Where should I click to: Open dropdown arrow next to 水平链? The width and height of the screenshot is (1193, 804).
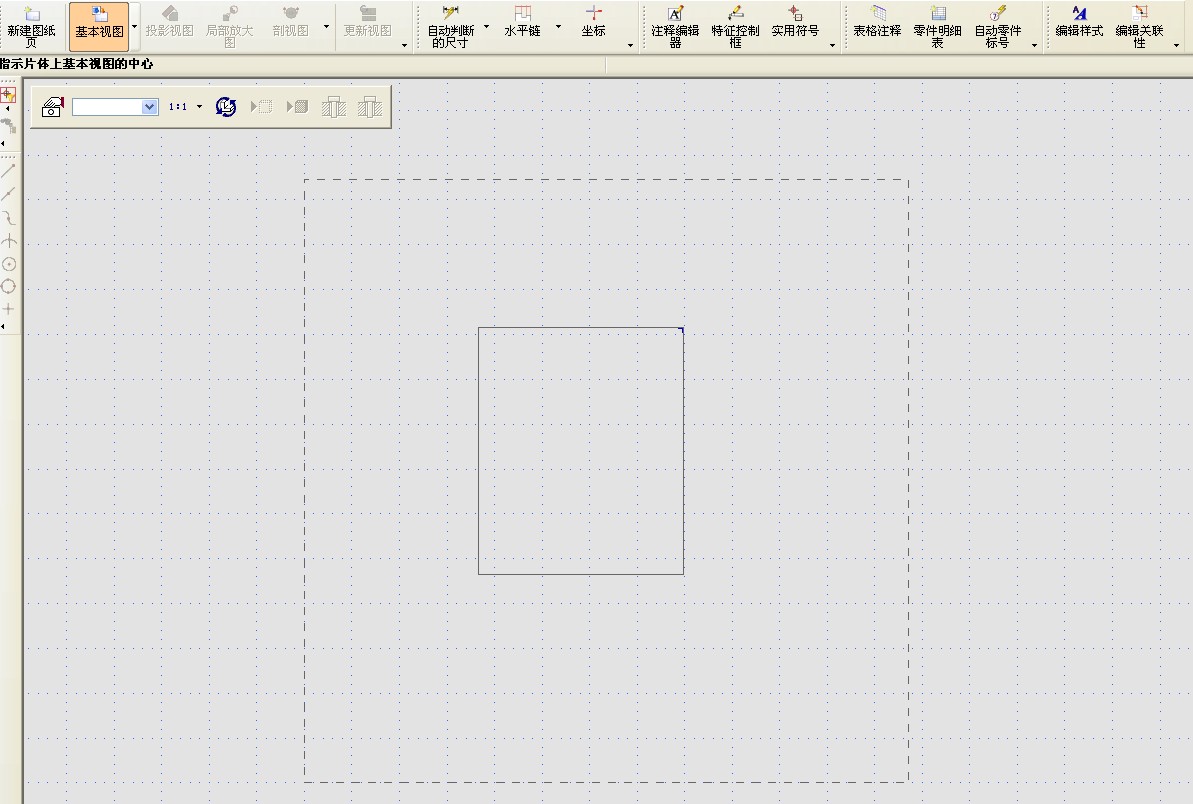point(558,26)
